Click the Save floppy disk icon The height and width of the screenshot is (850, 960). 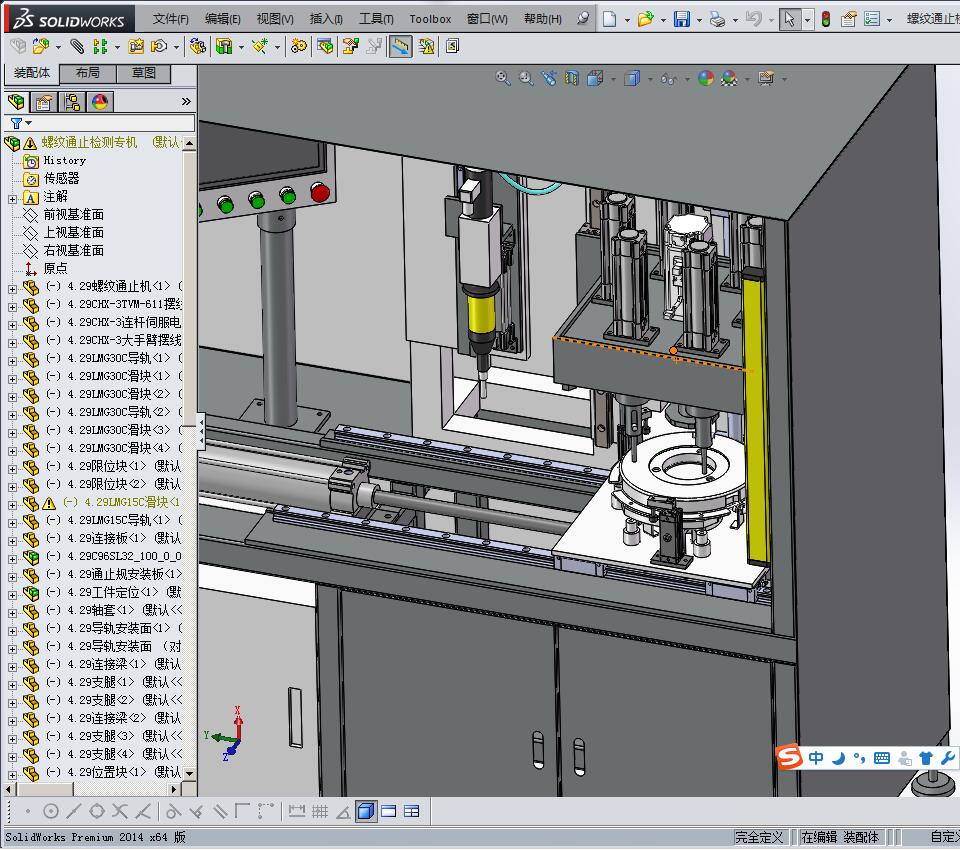[x=681, y=19]
